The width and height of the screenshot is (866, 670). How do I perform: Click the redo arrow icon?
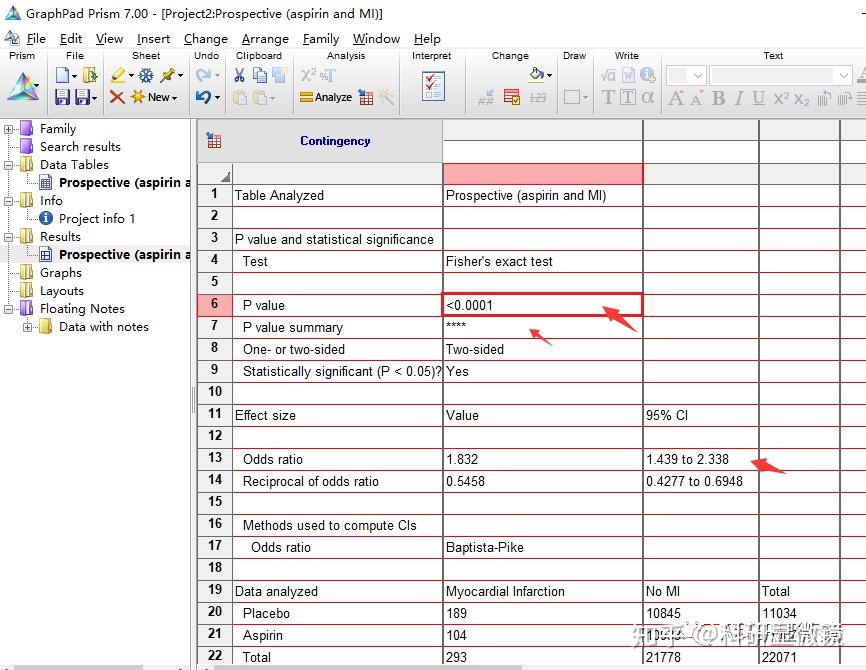tap(203, 75)
